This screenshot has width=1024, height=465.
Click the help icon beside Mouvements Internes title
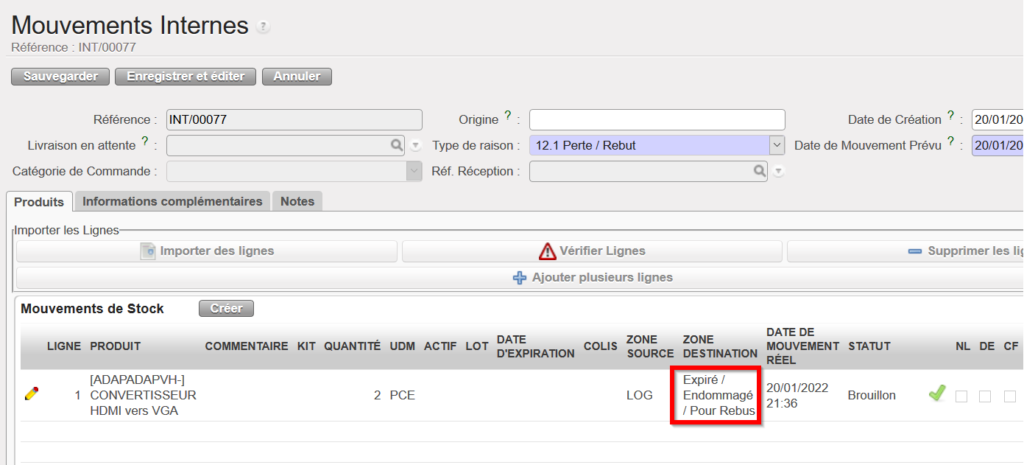point(263,27)
